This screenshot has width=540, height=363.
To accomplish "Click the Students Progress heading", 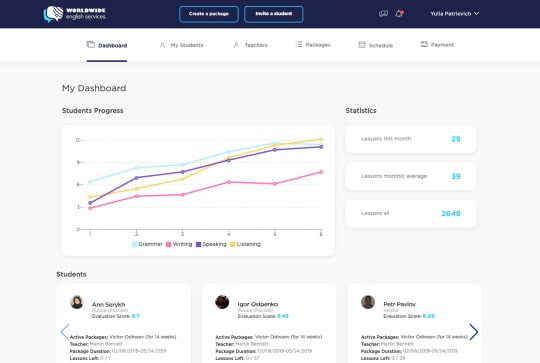I will [93, 111].
